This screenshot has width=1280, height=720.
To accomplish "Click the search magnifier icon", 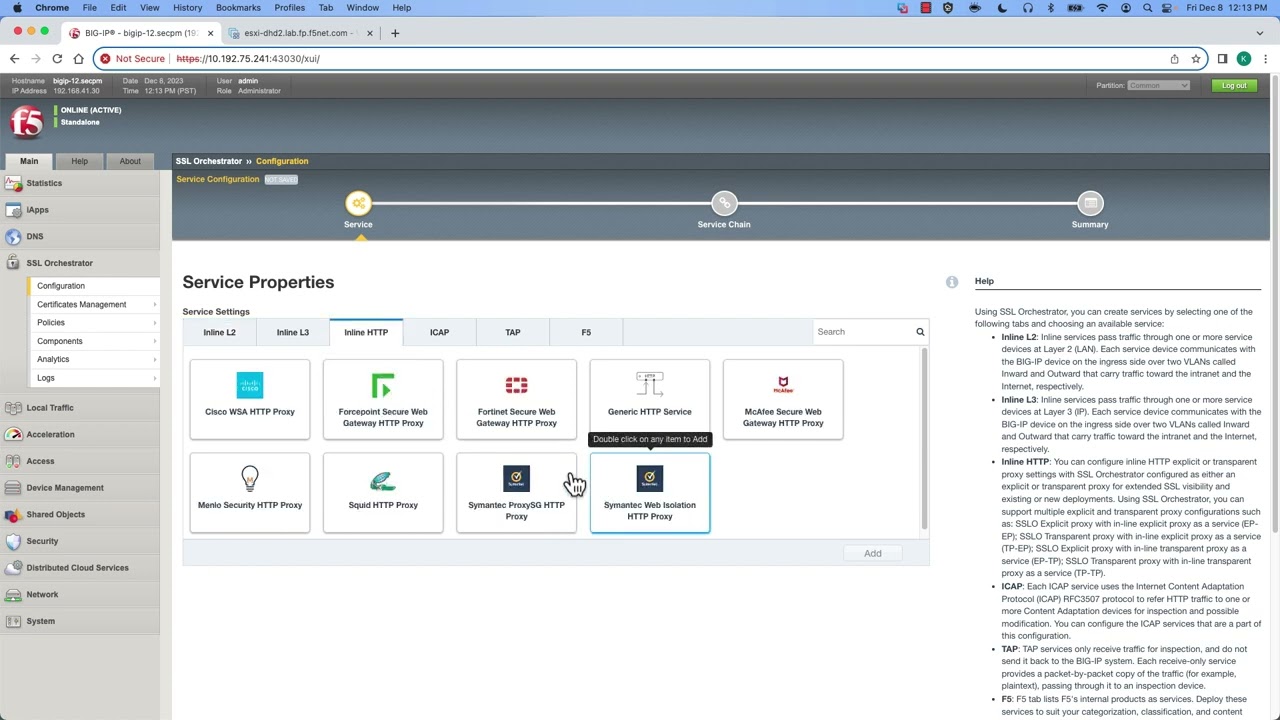I will (920, 332).
